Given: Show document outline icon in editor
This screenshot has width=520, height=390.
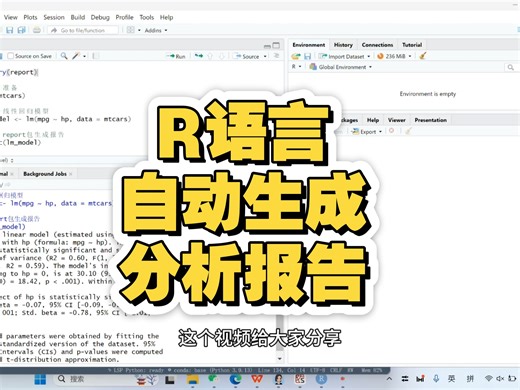Looking at the screenshot, I should (276, 56).
